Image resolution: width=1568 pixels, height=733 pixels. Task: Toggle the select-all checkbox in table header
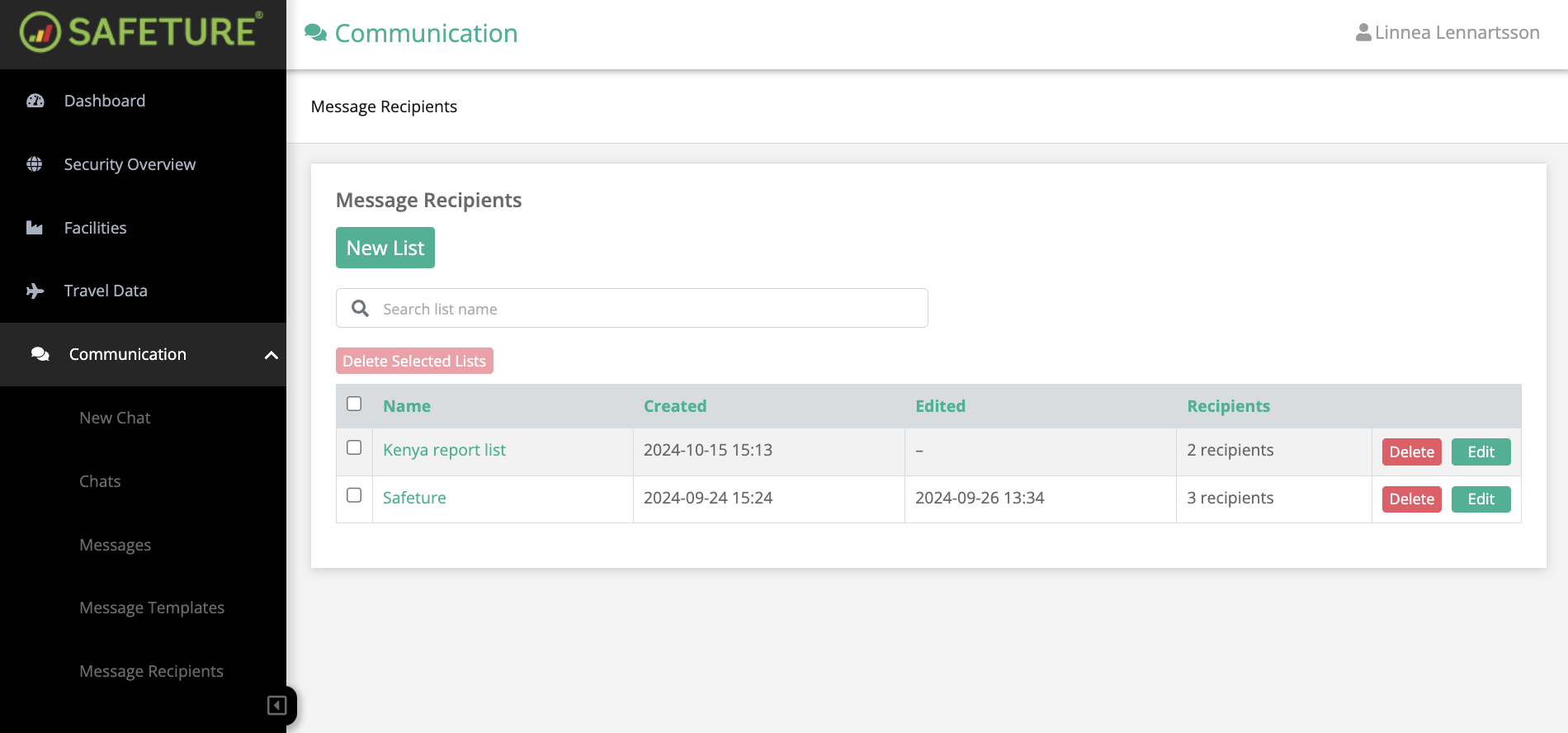[354, 404]
